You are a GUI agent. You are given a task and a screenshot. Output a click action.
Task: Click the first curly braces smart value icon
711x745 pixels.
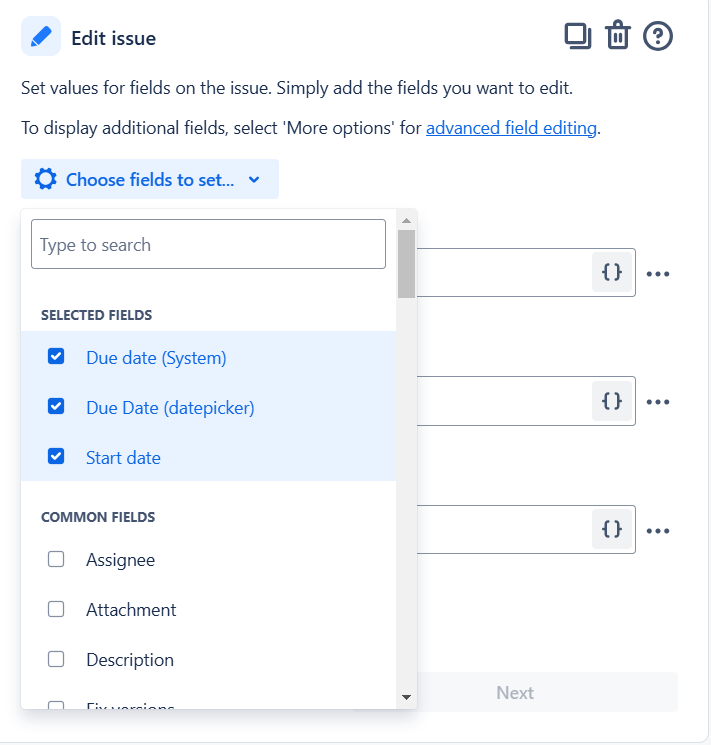tap(612, 272)
